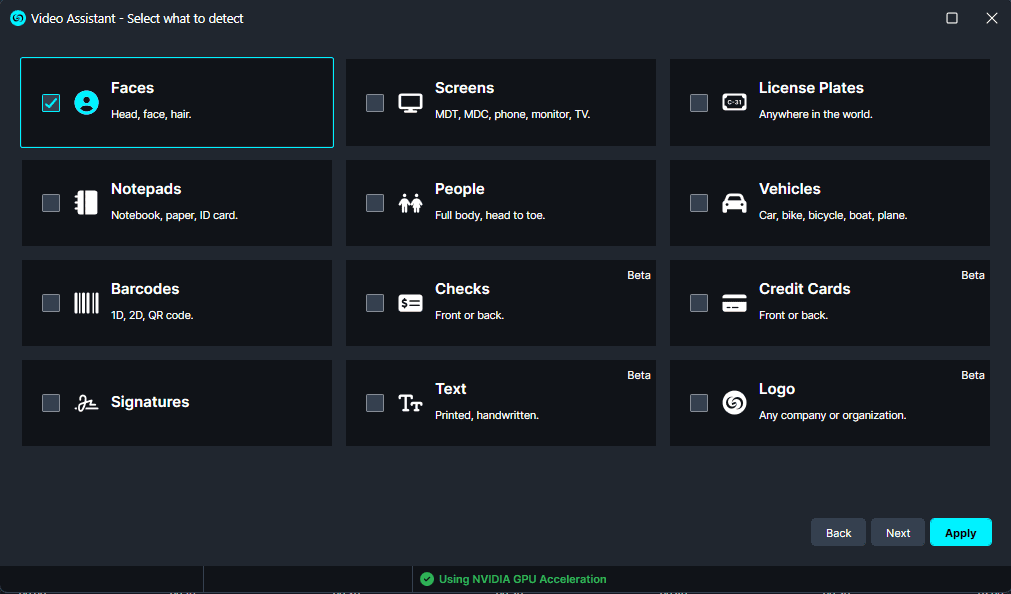Click the Logo swirl icon
The width and height of the screenshot is (1011, 594).
(734, 403)
